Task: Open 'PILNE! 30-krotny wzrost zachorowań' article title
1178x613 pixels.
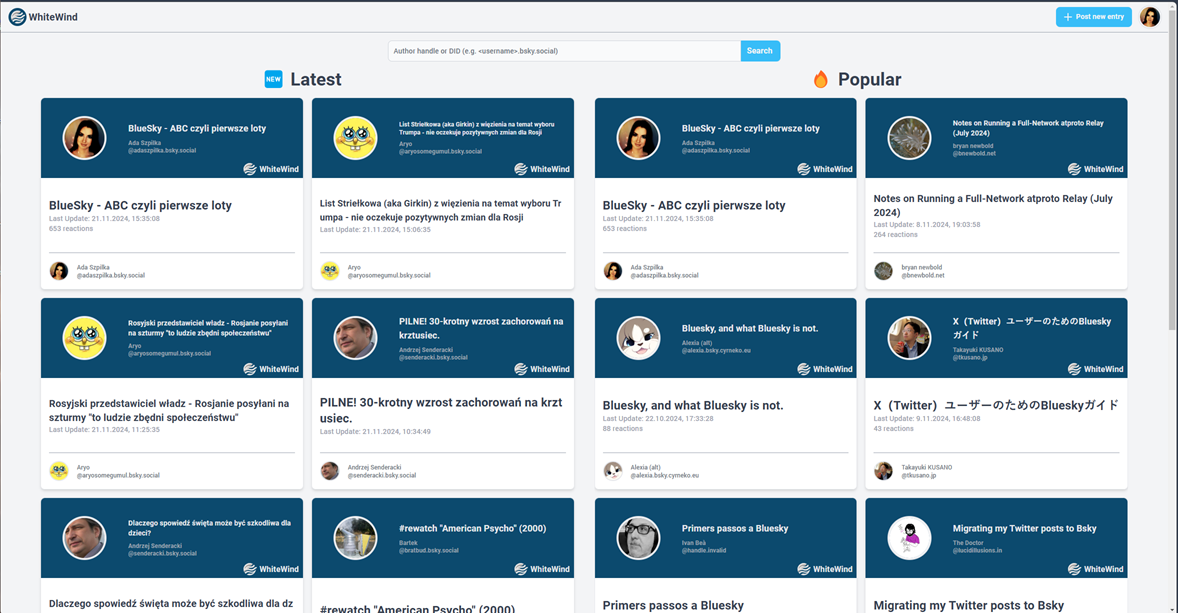Action: [x=441, y=410]
